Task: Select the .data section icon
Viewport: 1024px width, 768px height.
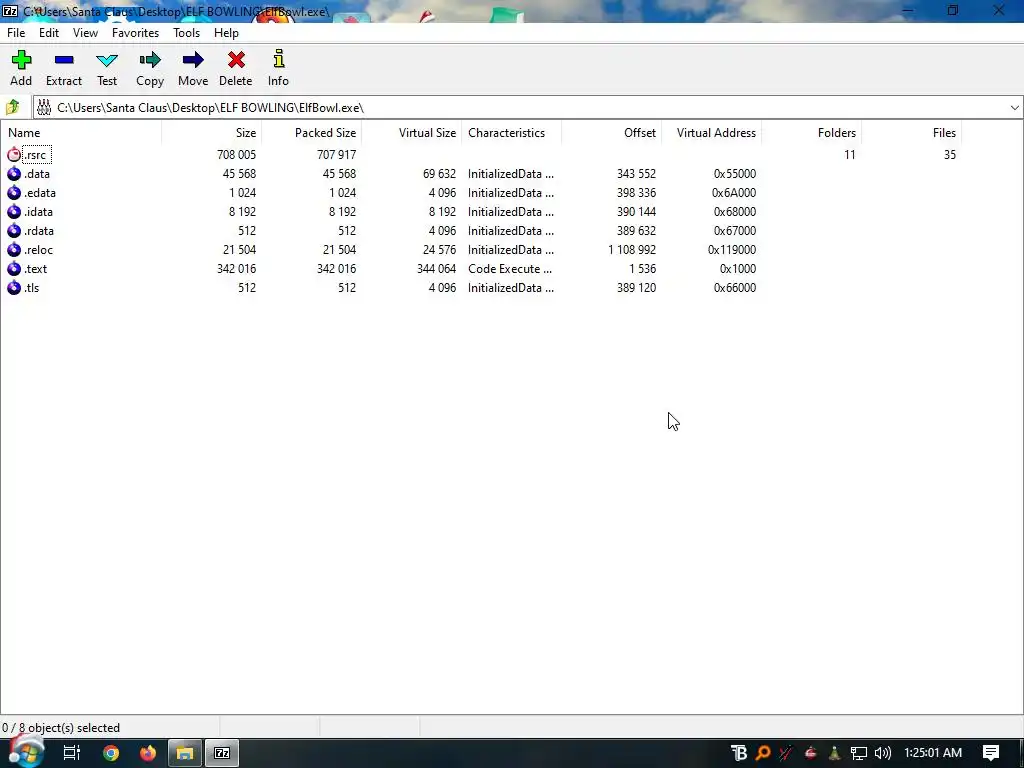Action: (x=14, y=174)
